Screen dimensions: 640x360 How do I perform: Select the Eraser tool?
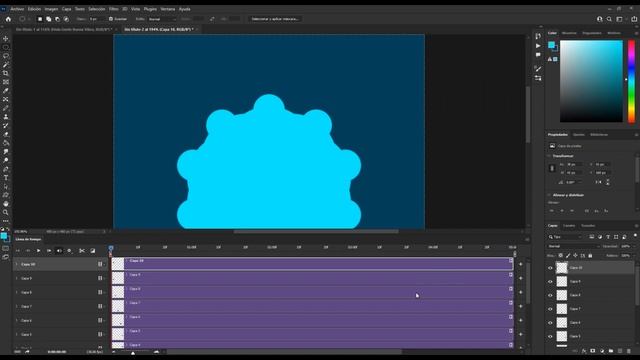(6, 134)
